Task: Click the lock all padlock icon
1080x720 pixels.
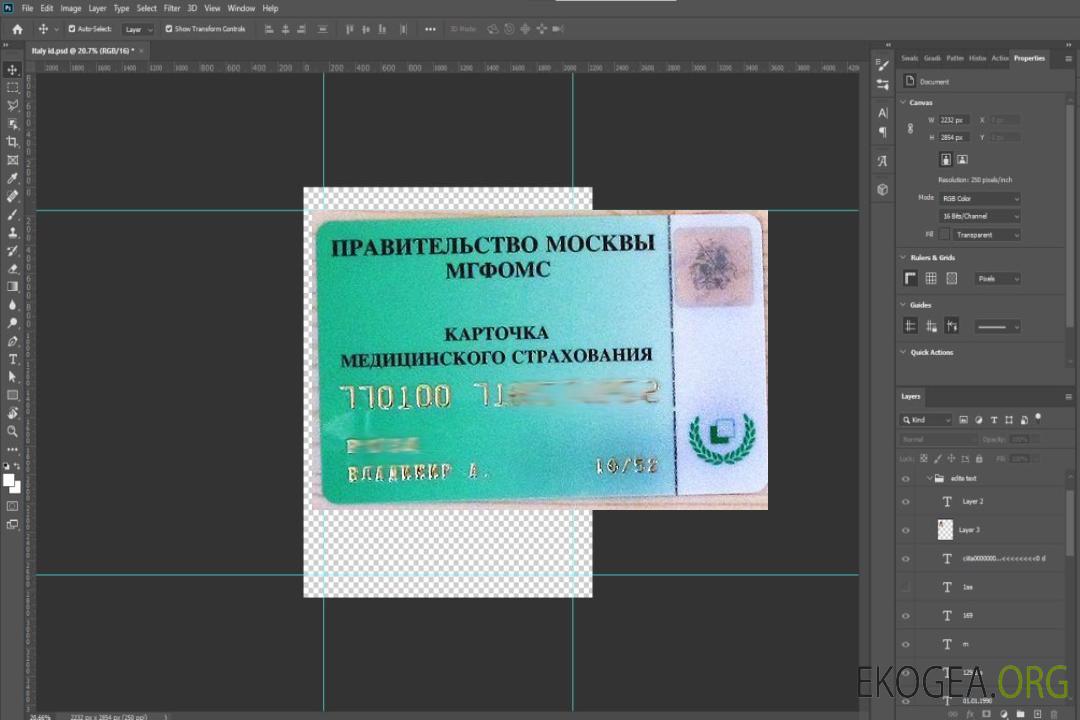Action: 979,458
